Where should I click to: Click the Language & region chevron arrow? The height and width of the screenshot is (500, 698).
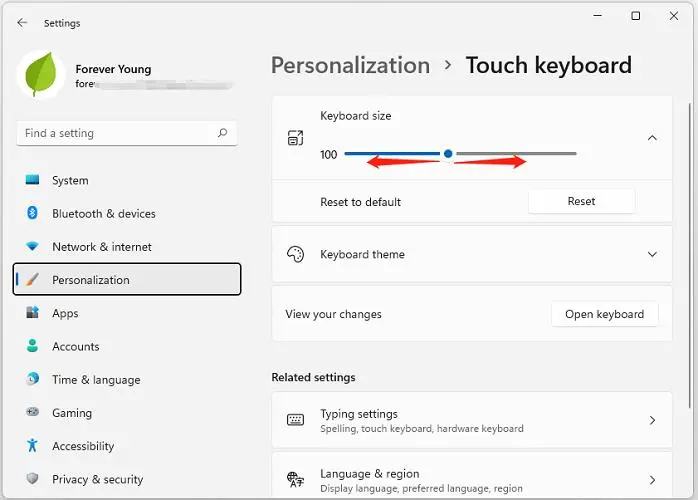(x=652, y=480)
